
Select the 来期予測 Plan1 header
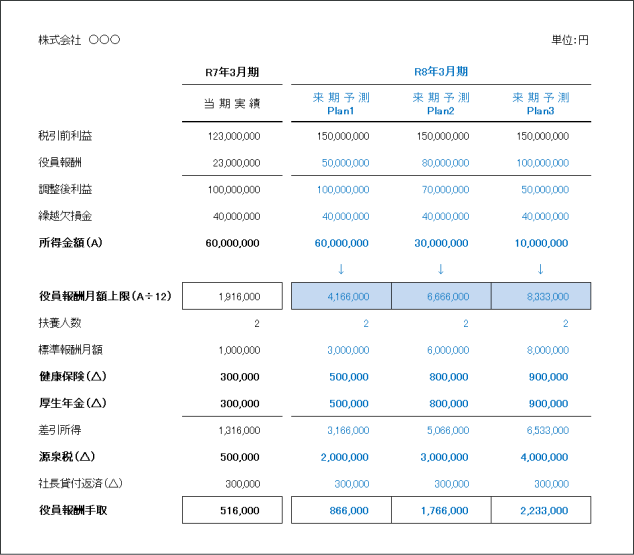pos(341,103)
